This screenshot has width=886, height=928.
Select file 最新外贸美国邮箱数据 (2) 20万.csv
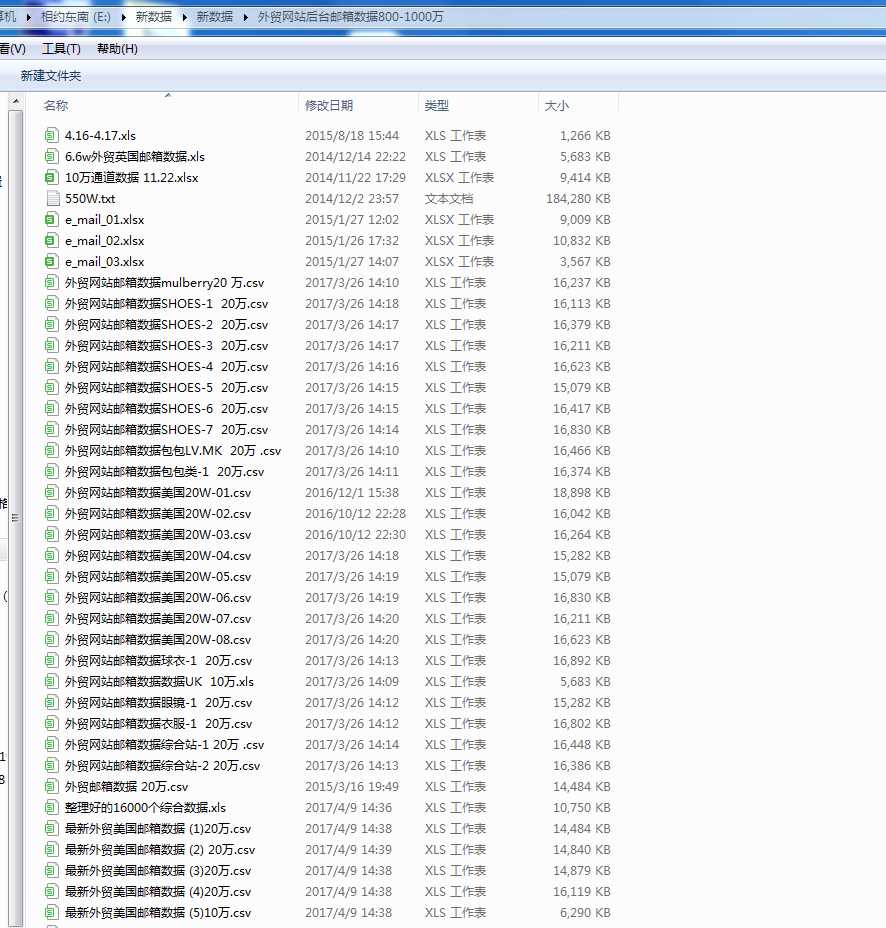pos(160,850)
